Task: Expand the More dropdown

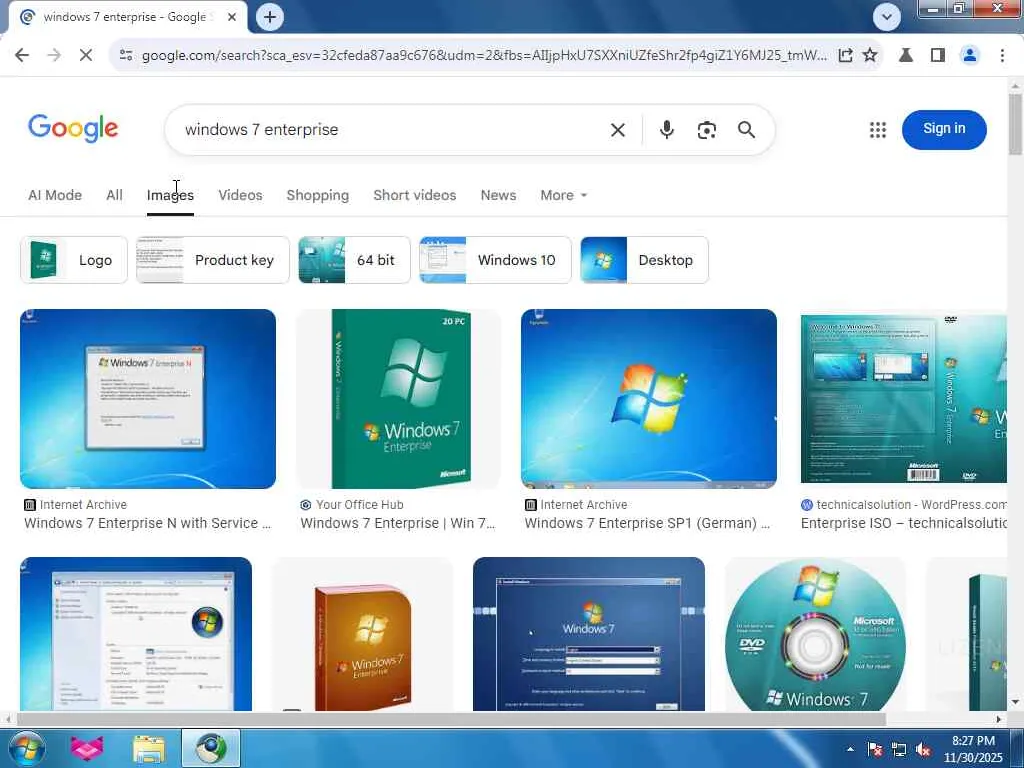Action: 564,195
